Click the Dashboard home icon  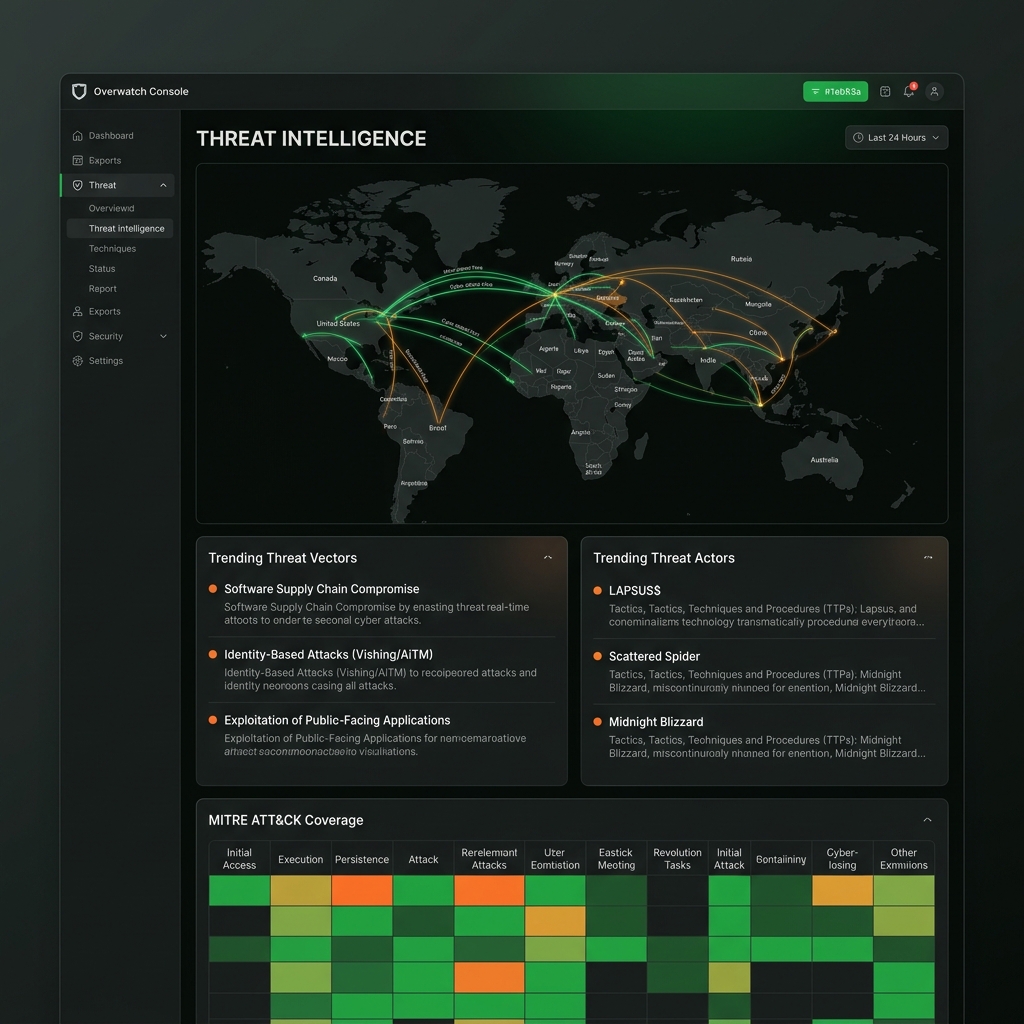[78, 136]
